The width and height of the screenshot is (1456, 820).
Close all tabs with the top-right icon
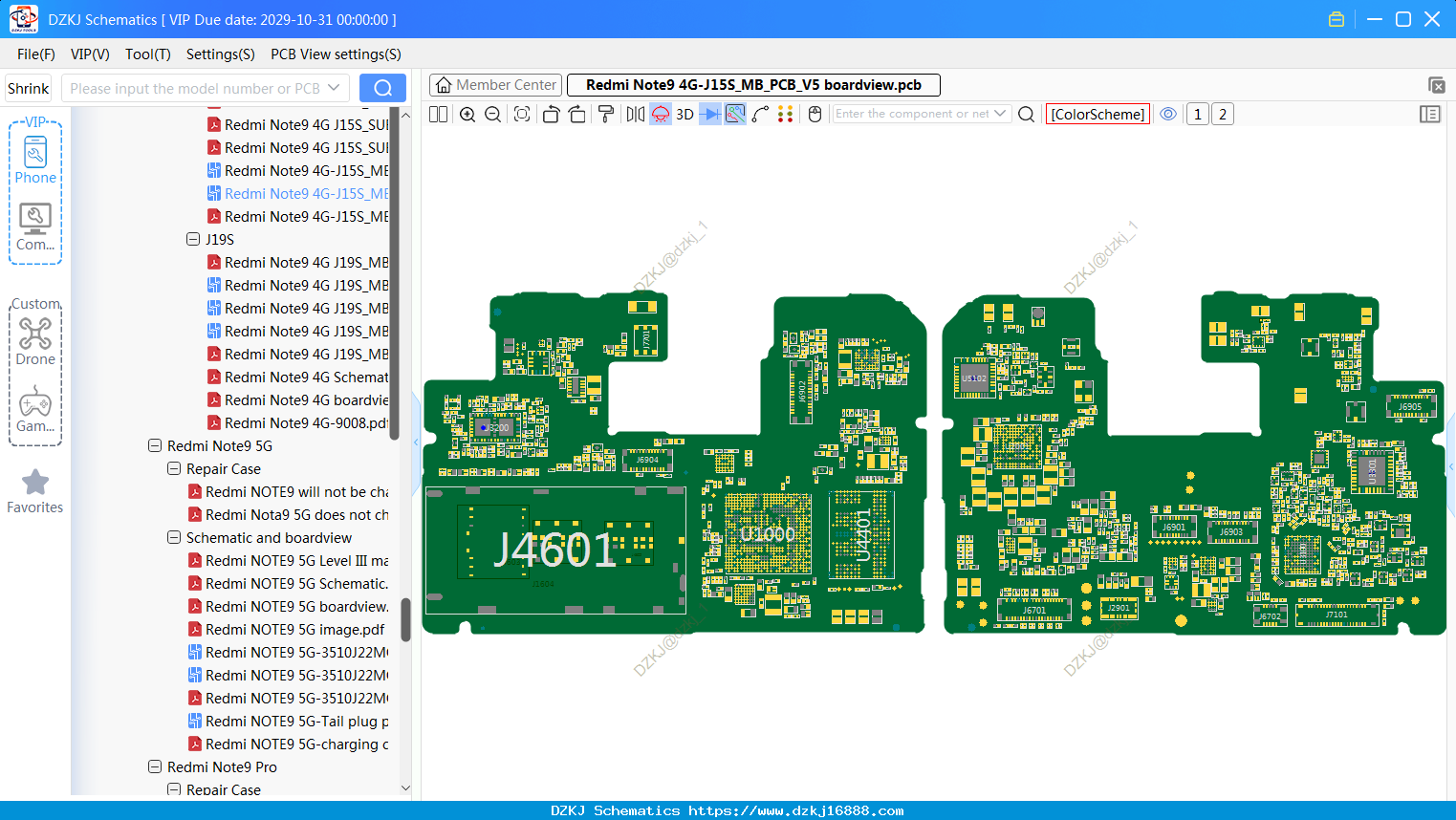point(1436,85)
